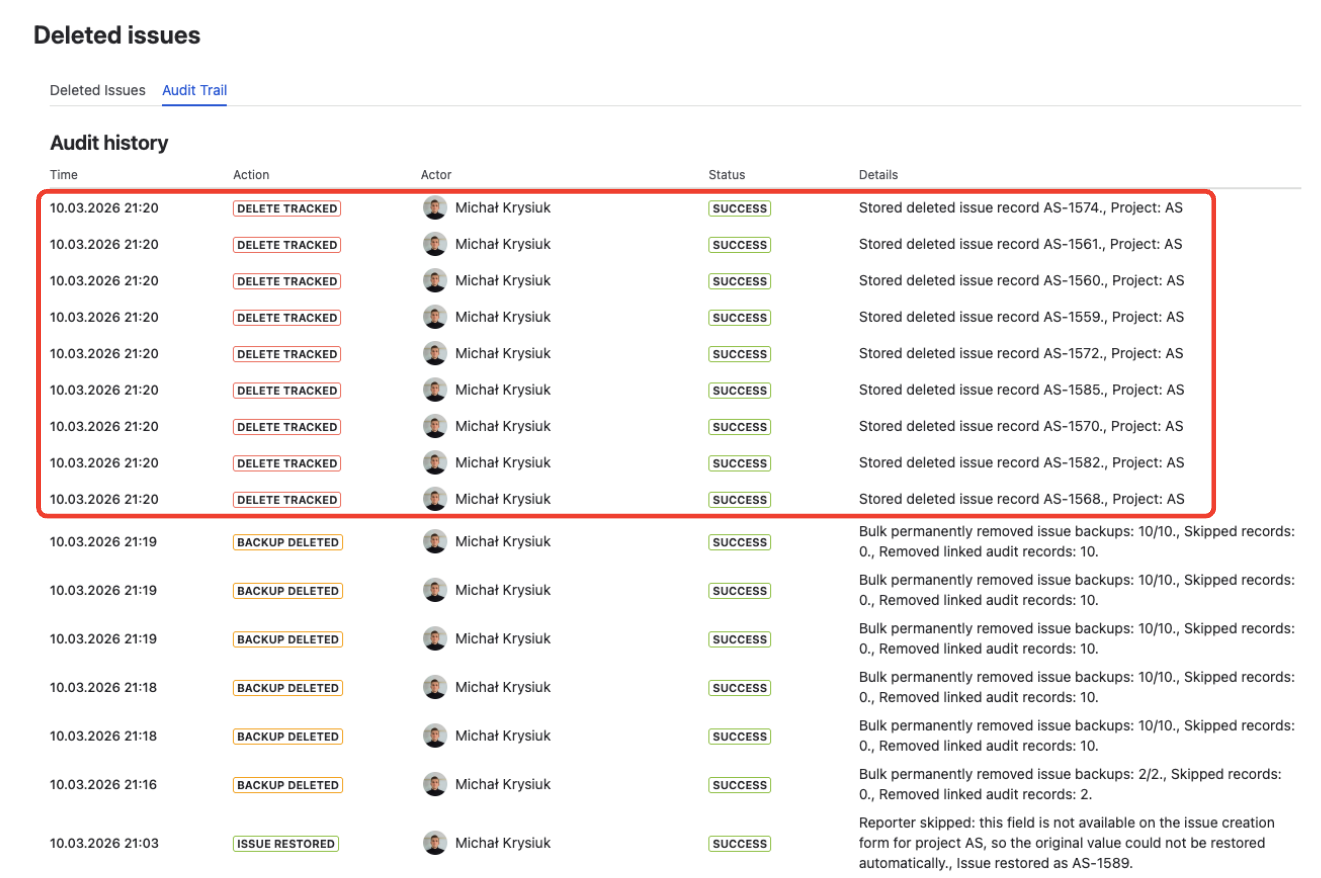1321x878 pixels.
Task: Click the avatar in the 21:18 BACKUP DELETED row
Action: [x=435, y=687]
